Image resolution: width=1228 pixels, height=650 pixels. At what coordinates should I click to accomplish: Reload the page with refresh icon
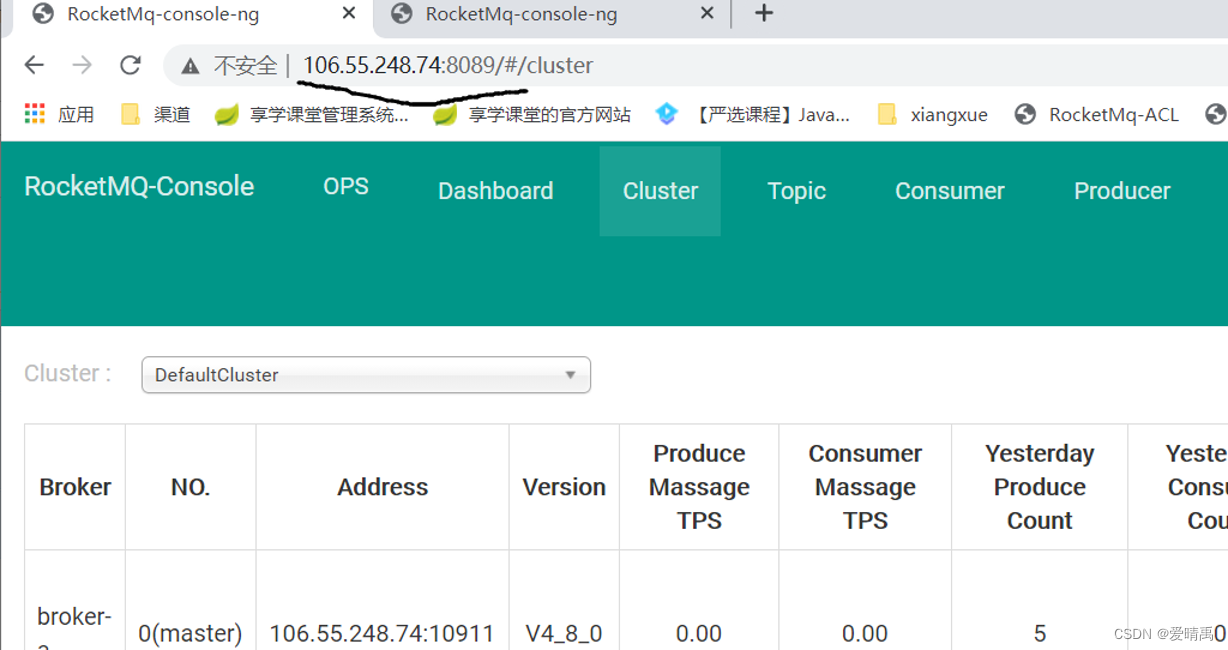(130, 65)
